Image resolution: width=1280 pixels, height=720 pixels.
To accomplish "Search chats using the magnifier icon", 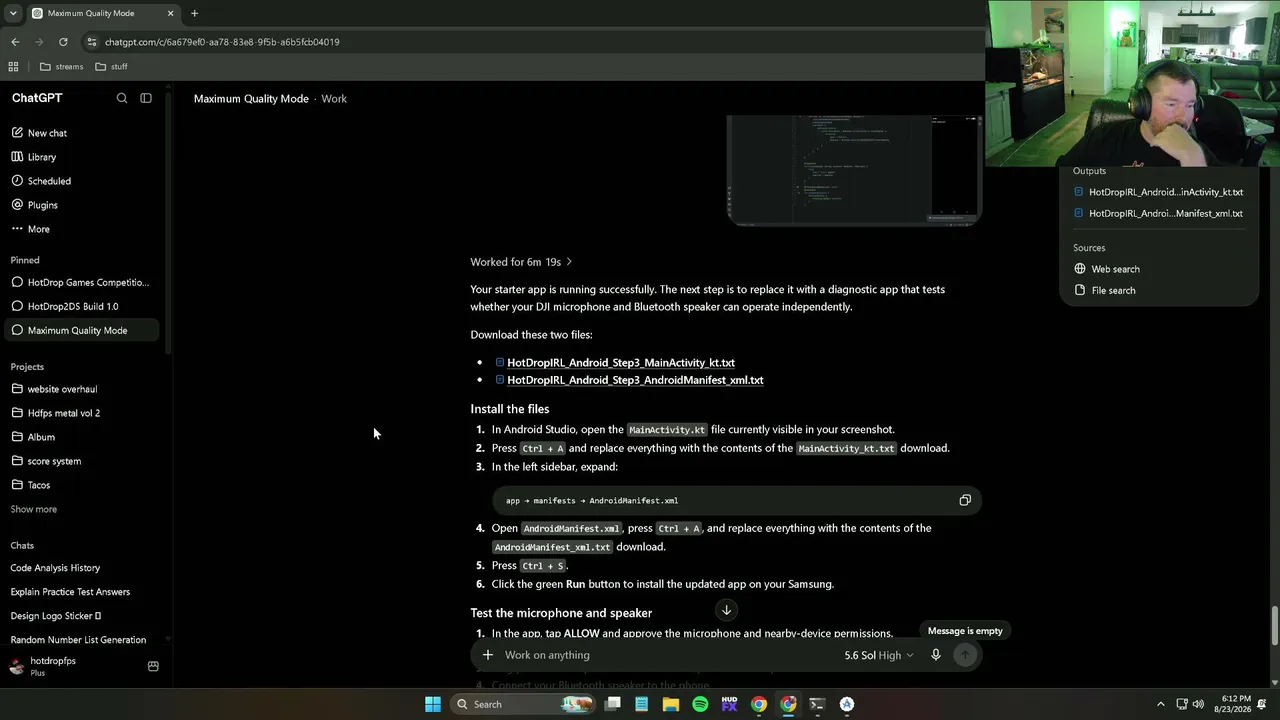I will 122,98.
